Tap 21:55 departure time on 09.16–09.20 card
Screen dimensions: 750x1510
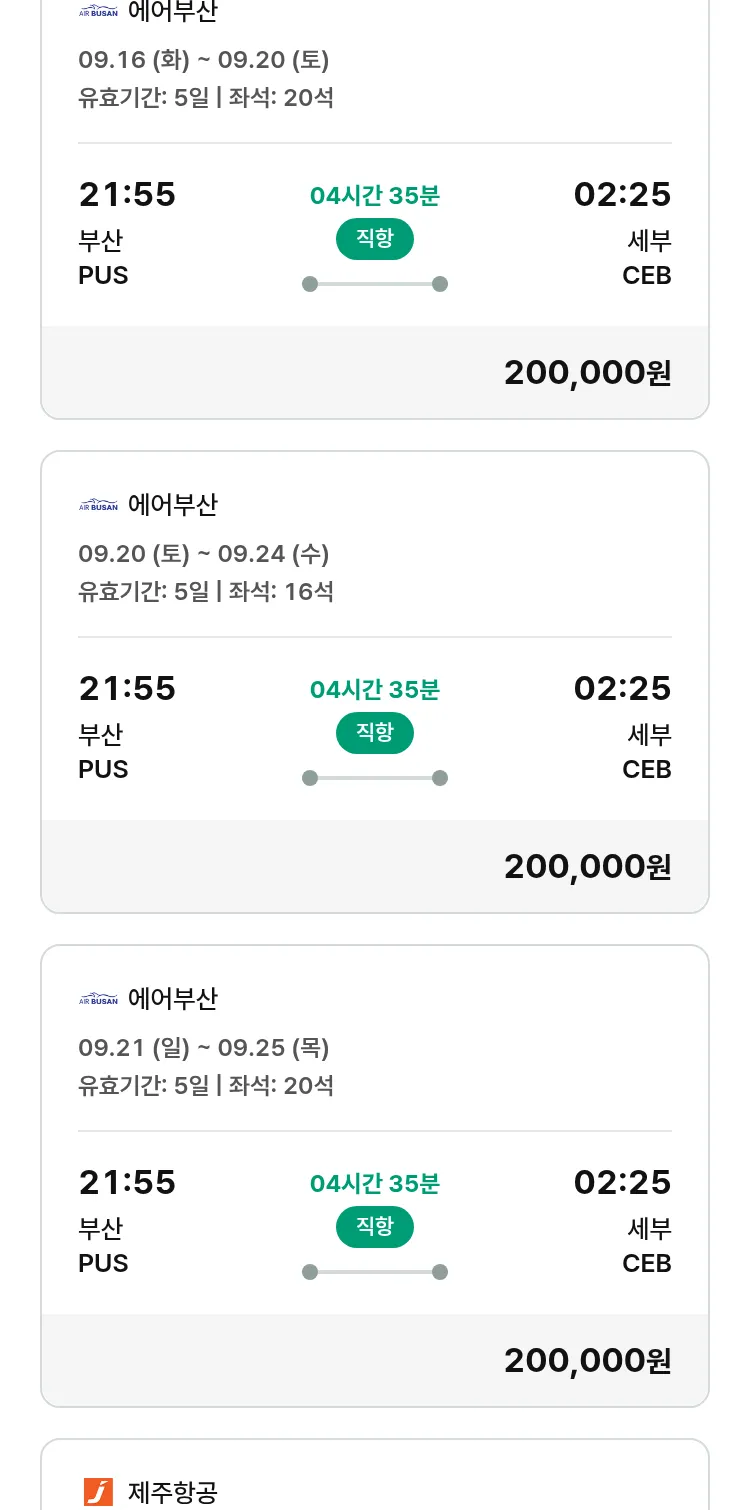(x=127, y=195)
